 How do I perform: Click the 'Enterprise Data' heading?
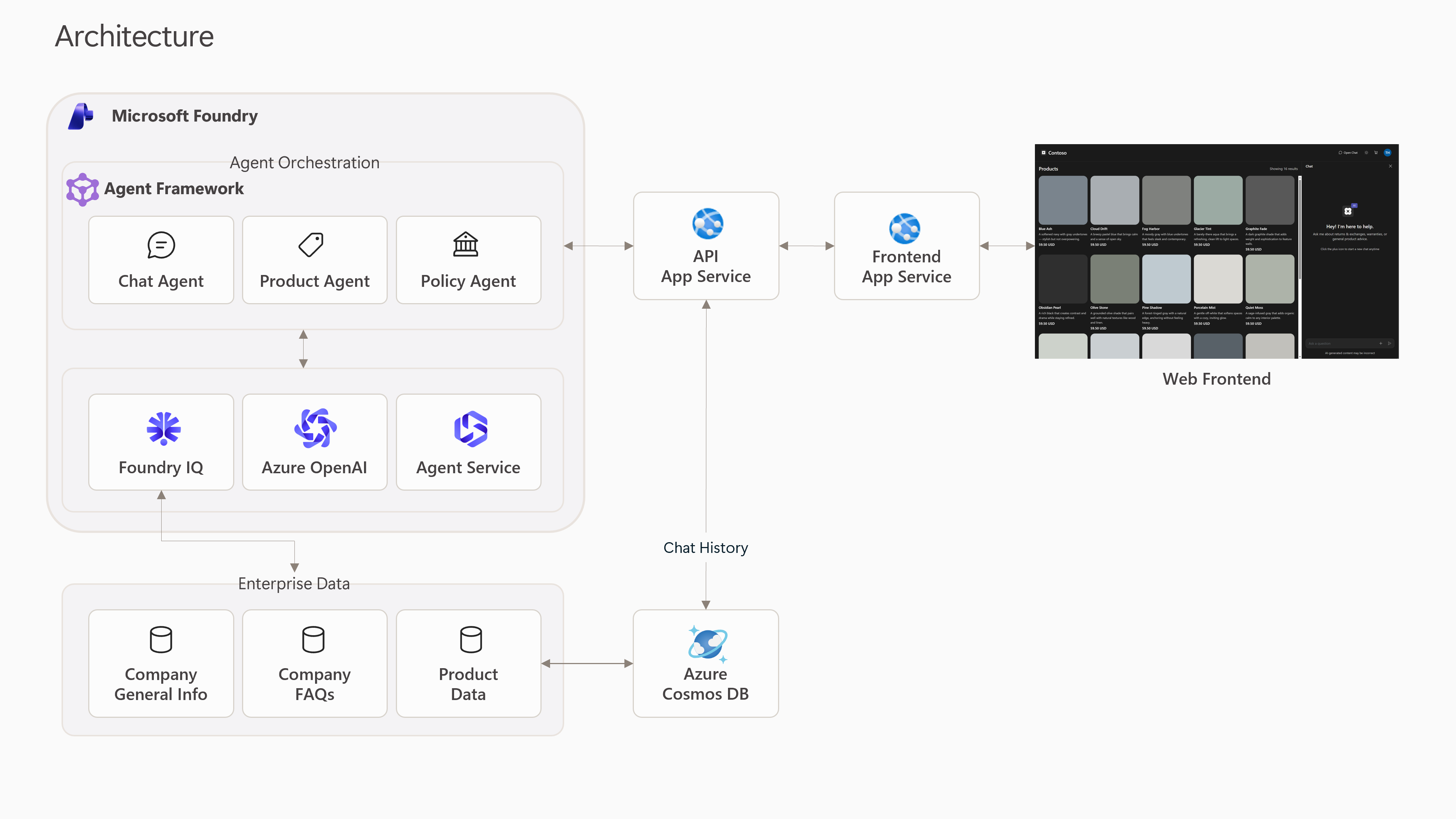[294, 584]
